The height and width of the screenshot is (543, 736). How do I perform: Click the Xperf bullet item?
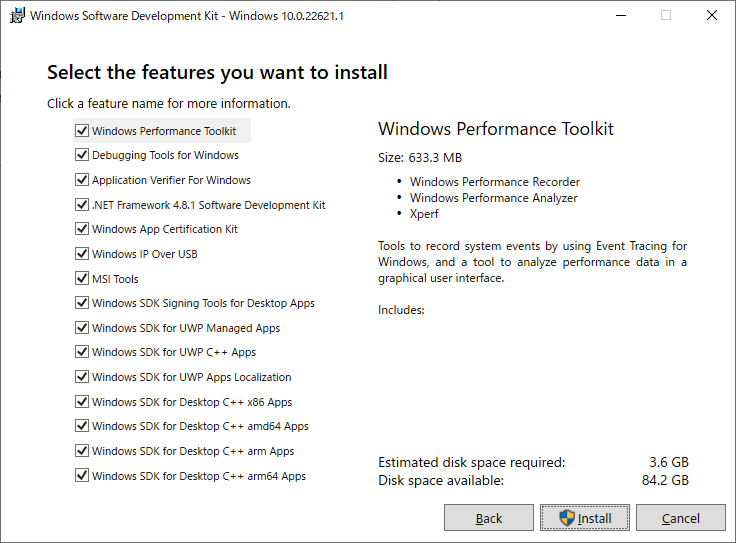coord(424,214)
